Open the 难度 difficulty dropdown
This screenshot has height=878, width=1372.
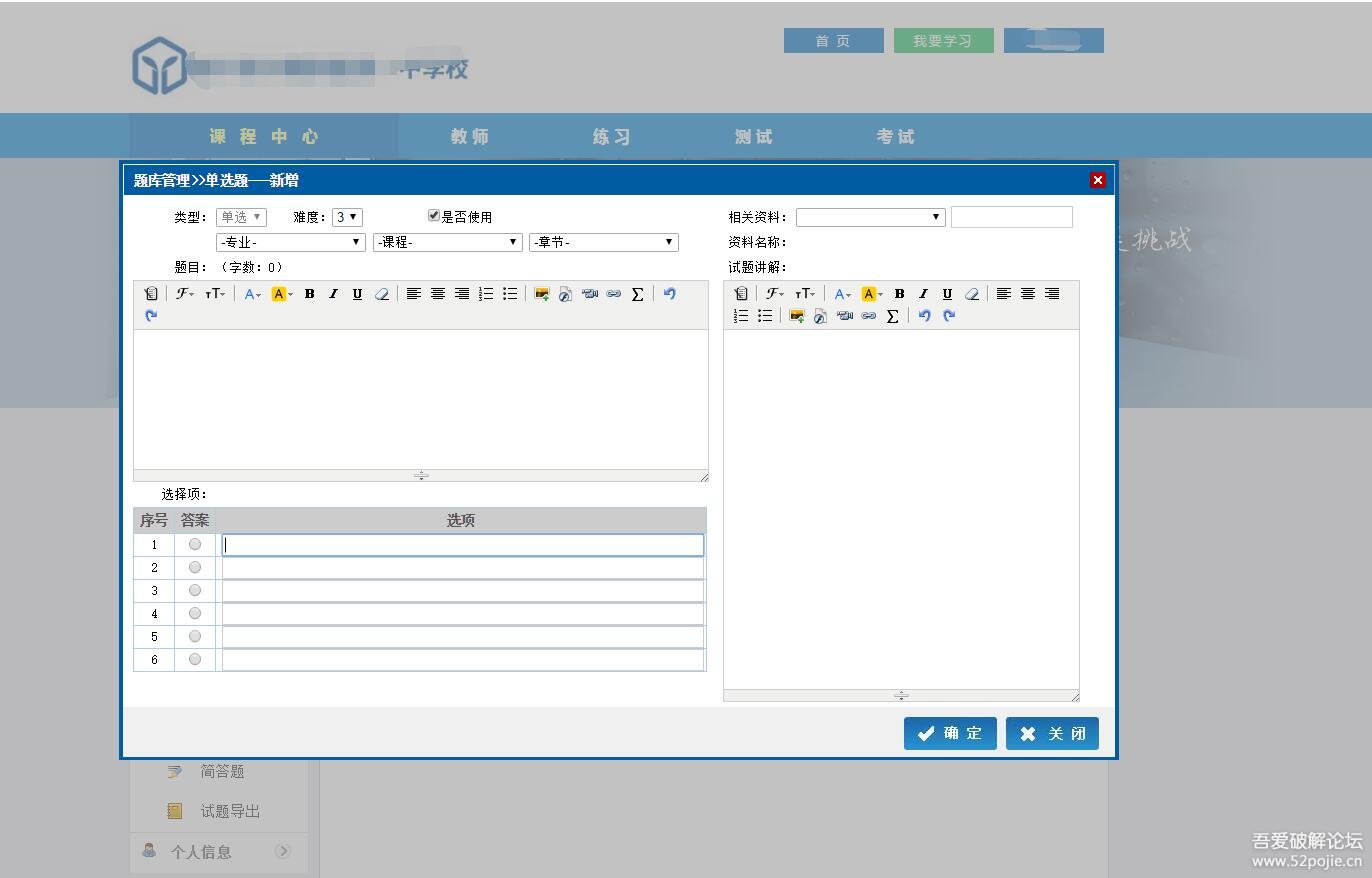347,217
